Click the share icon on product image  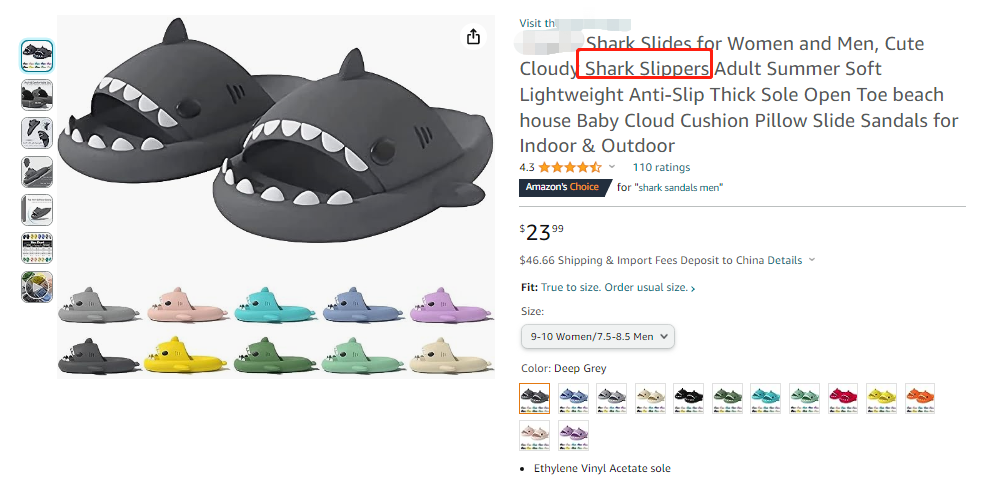pos(473,37)
